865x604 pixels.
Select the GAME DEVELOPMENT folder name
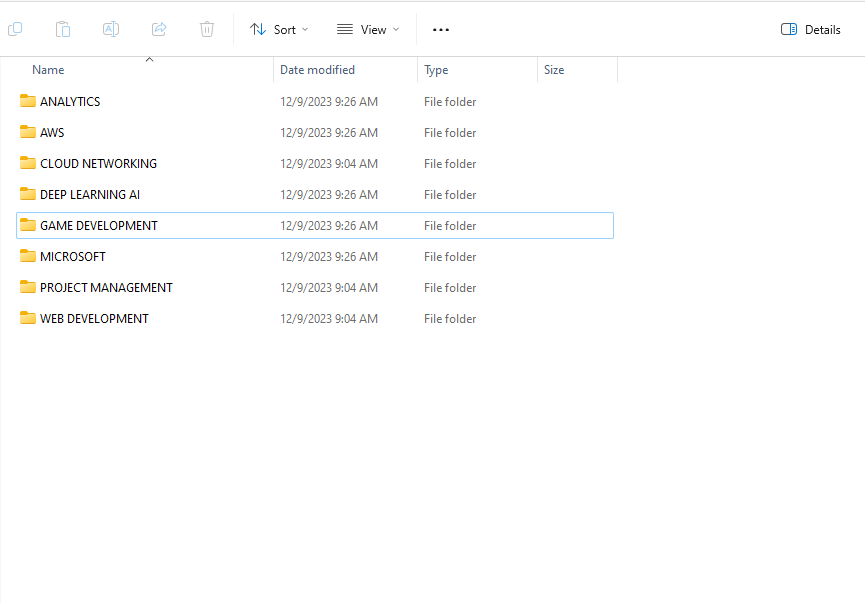click(99, 226)
